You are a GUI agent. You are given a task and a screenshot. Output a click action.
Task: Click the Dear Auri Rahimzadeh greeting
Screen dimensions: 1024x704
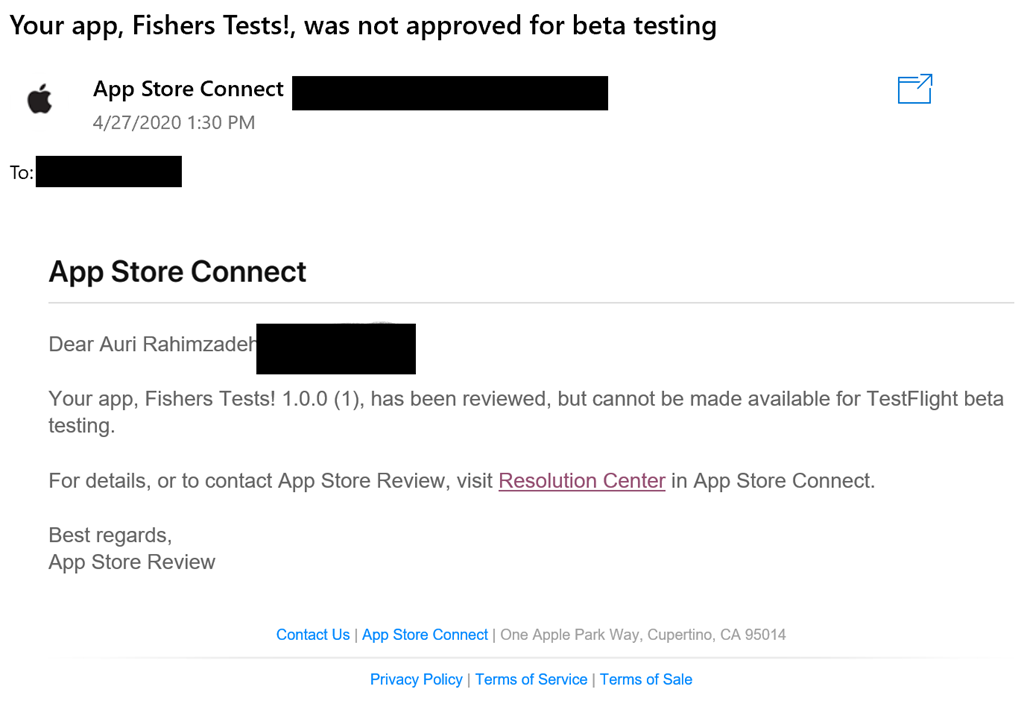coord(152,345)
